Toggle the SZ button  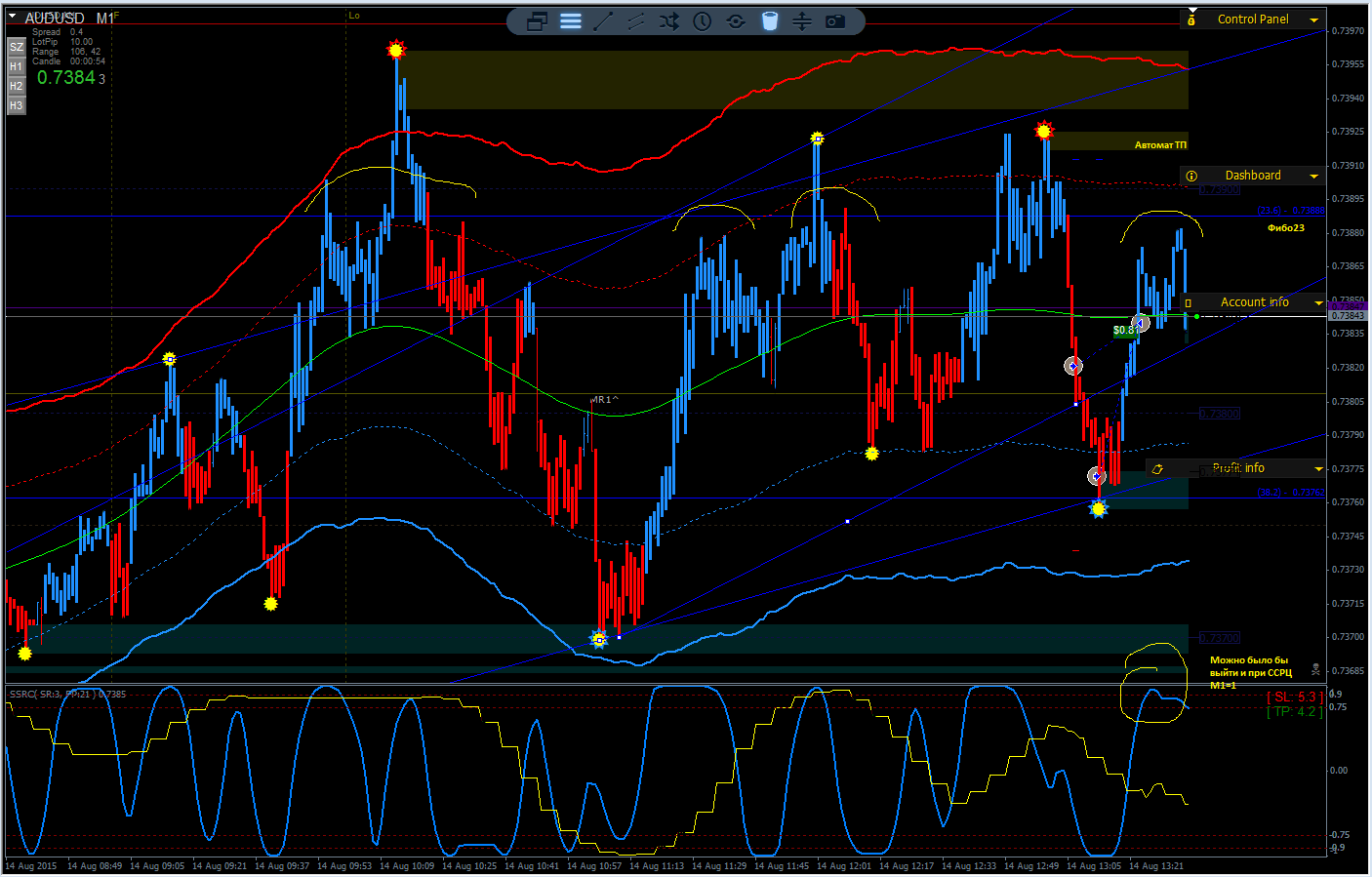pyautogui.click(x=16, y=47)
